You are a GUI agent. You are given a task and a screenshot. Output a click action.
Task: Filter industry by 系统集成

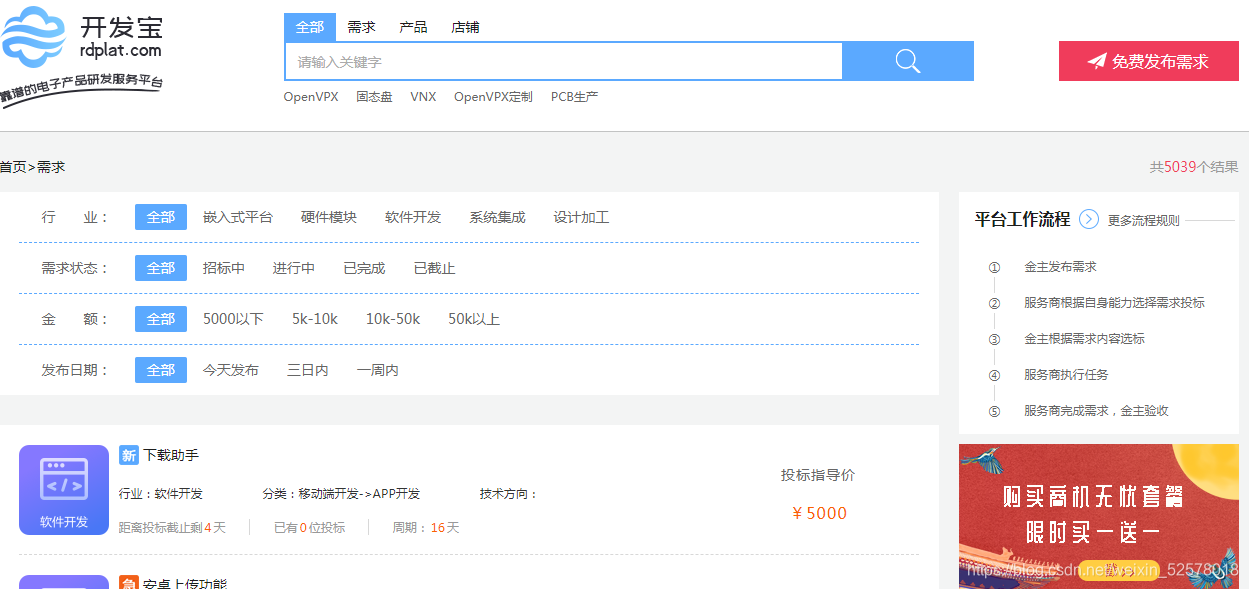(x=497, y=217)
